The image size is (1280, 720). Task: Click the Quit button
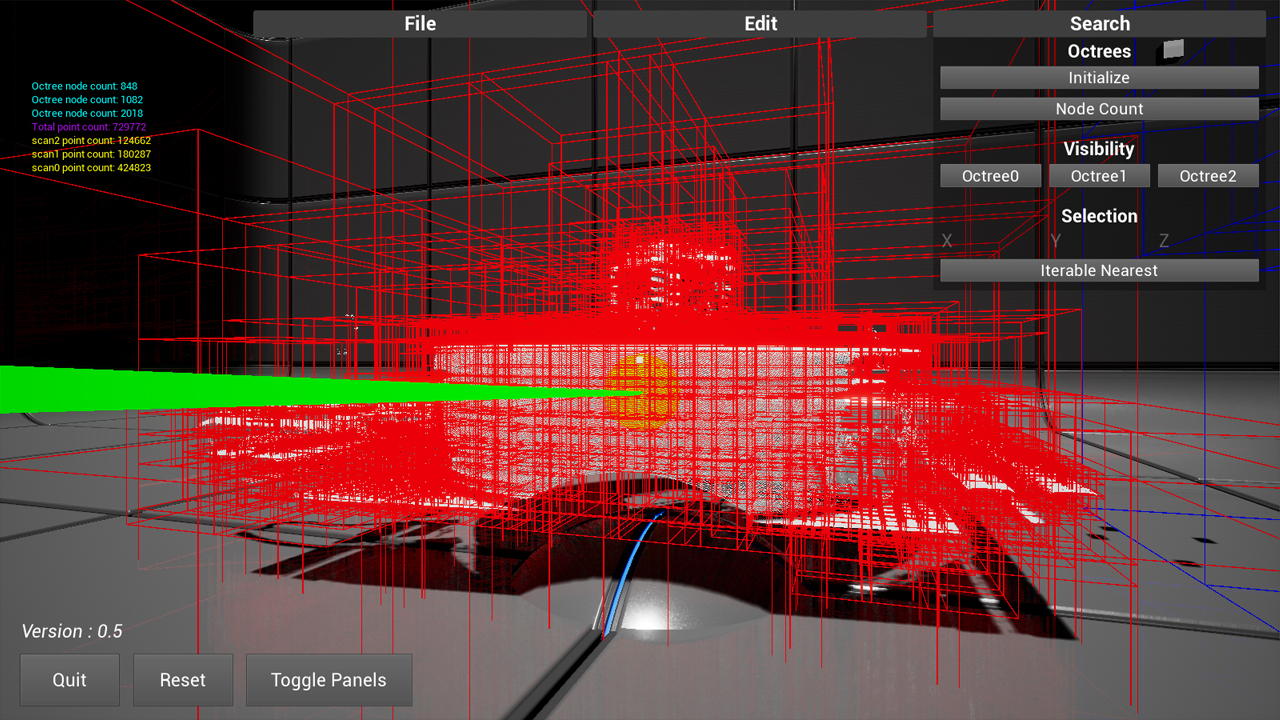(x=70, y=680)
